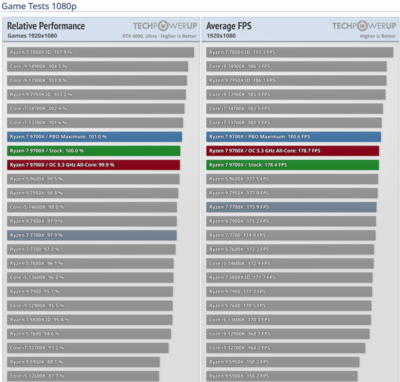Click "Core i9-14900K: 104.5 %" bar

[97, 66]
